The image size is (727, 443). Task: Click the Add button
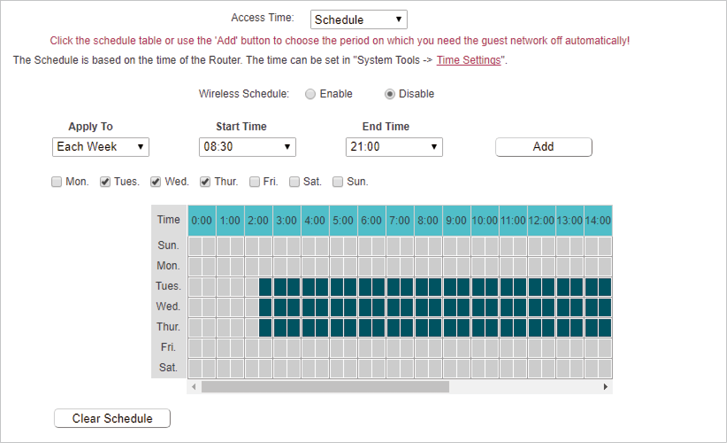(x=543, y=147)
